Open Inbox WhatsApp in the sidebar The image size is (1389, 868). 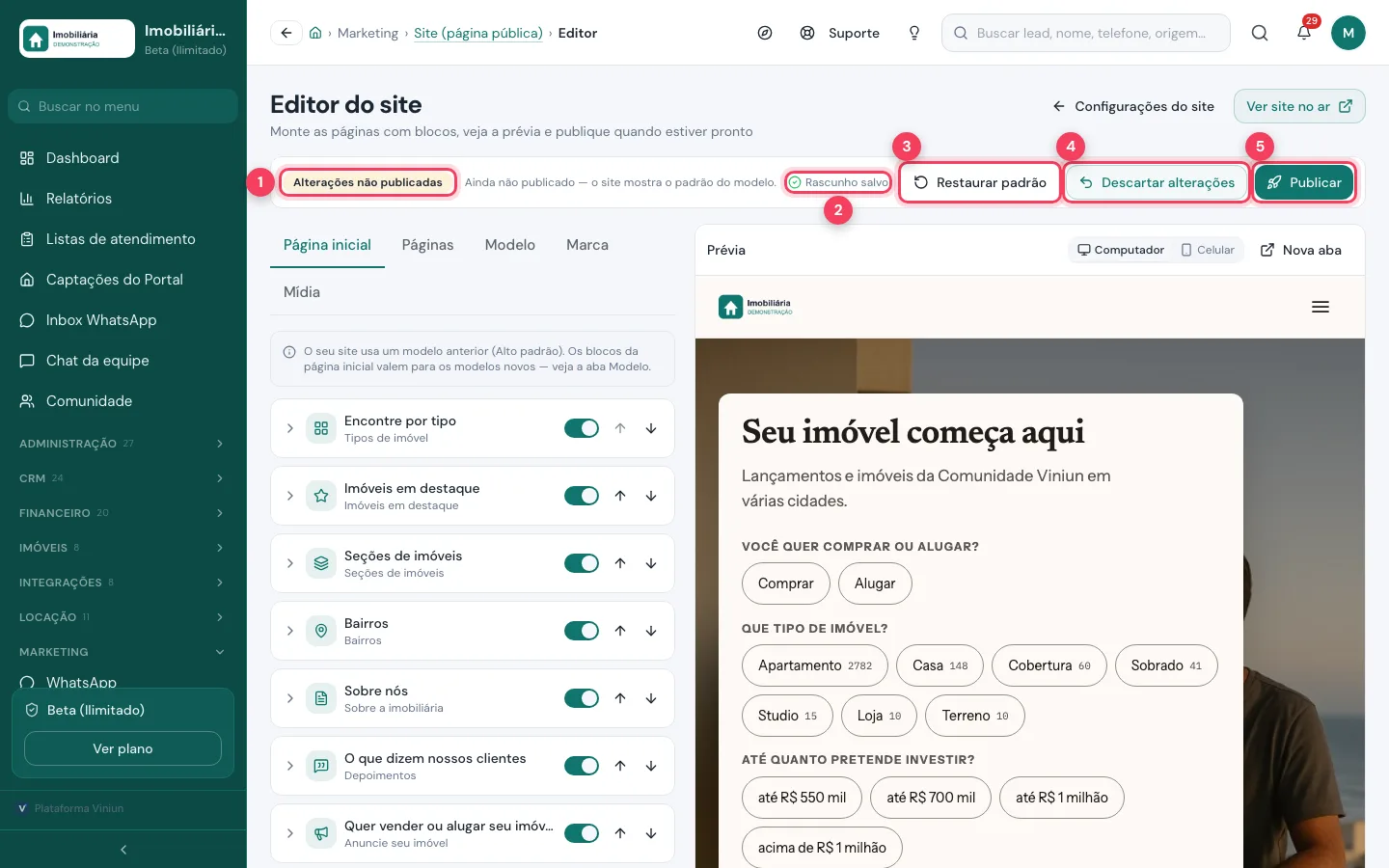[123, 320]
